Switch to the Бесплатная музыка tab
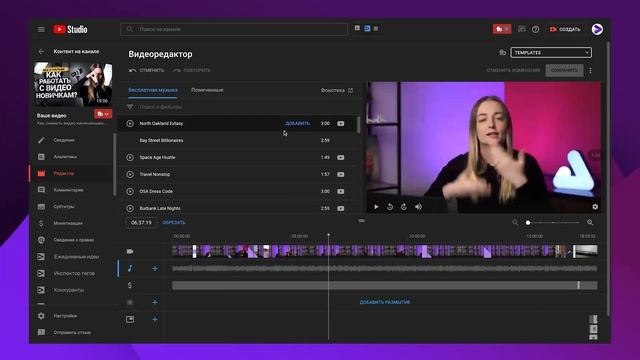Image resolution: width=640 pixels, height=360 pixels. coord(153,90)
